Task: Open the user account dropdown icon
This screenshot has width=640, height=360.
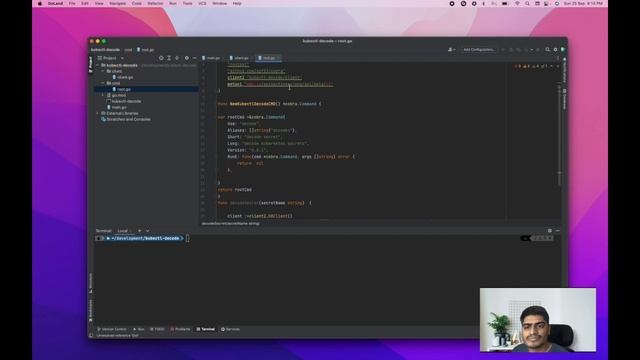Action: click(451, 50)
